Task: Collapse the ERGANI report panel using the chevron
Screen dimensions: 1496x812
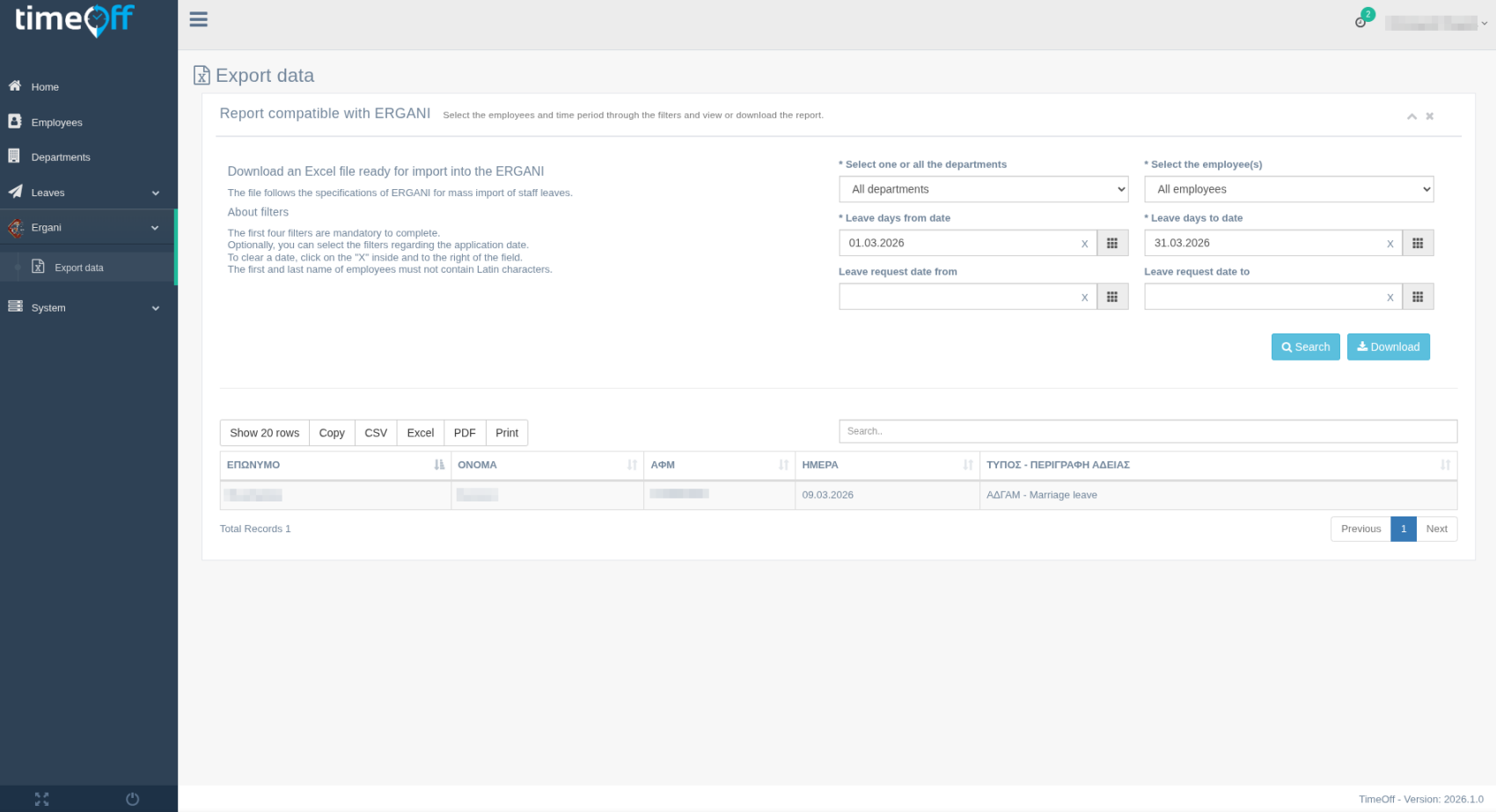Action: pyautogui.click(x=1412, y=115)
